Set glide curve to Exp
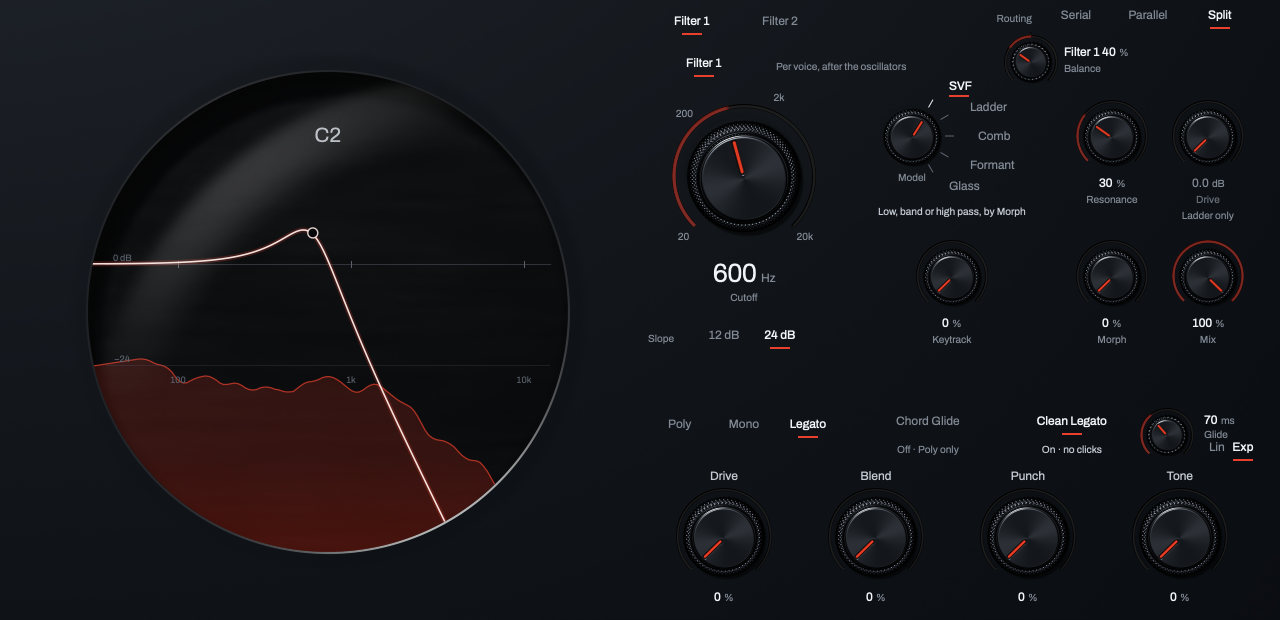This screenshot has height=620, width=1280. 1243,447
